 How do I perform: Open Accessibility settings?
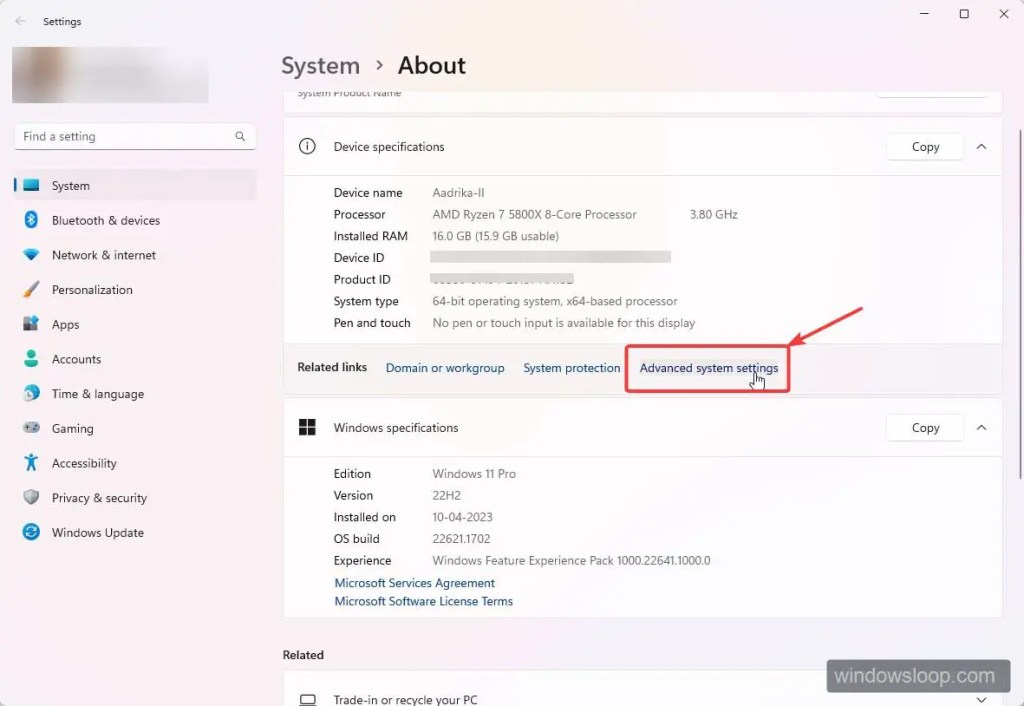pos(135,462)
